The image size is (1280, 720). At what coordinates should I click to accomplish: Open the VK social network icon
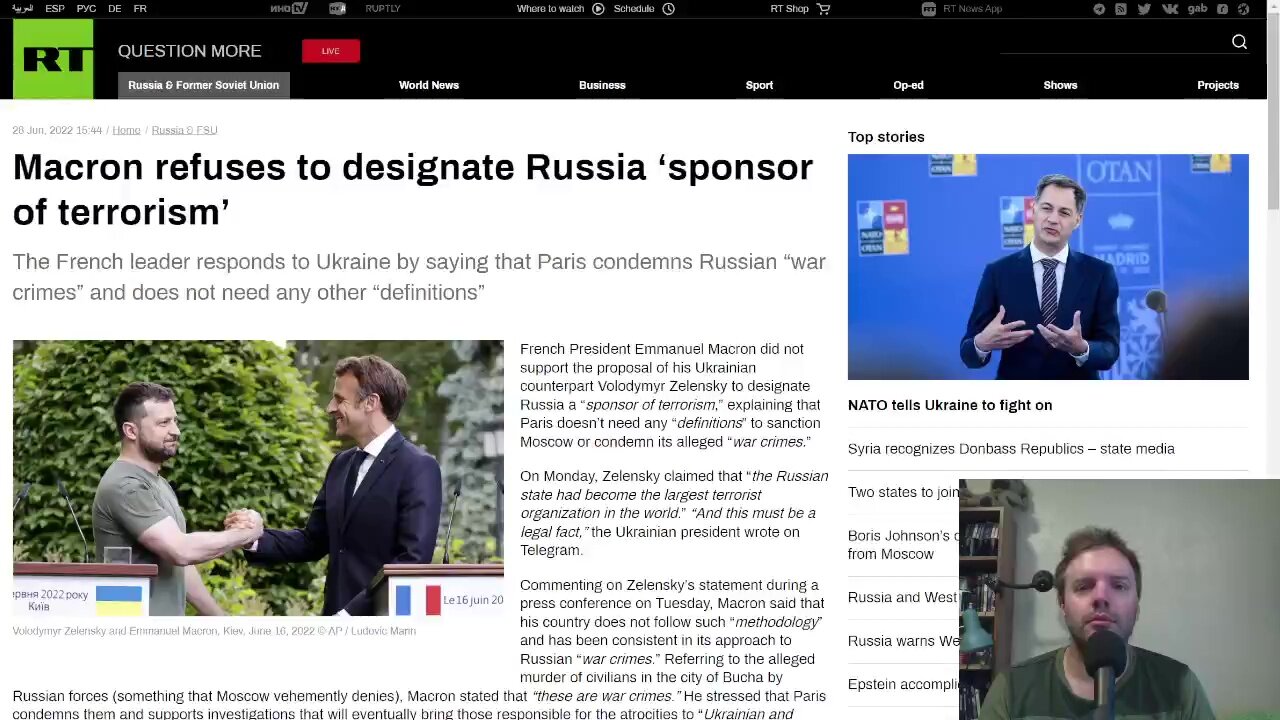(1170, 9)
